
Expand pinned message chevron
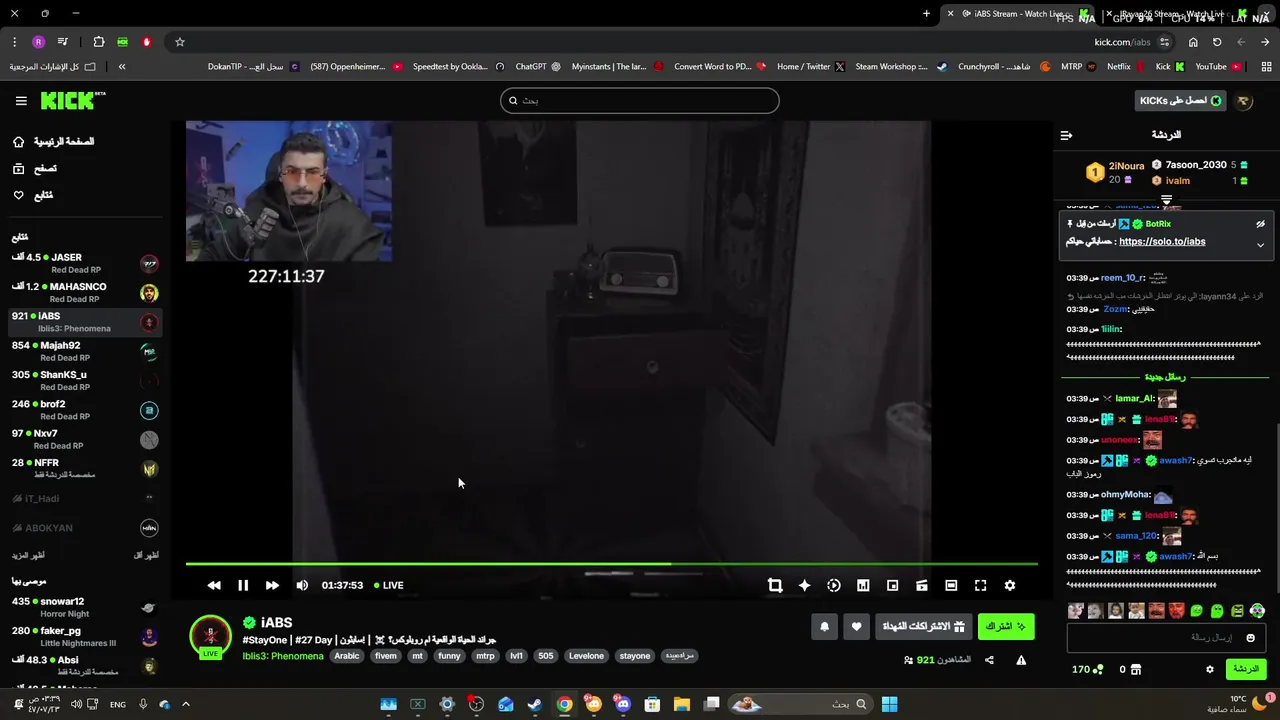1260,245
